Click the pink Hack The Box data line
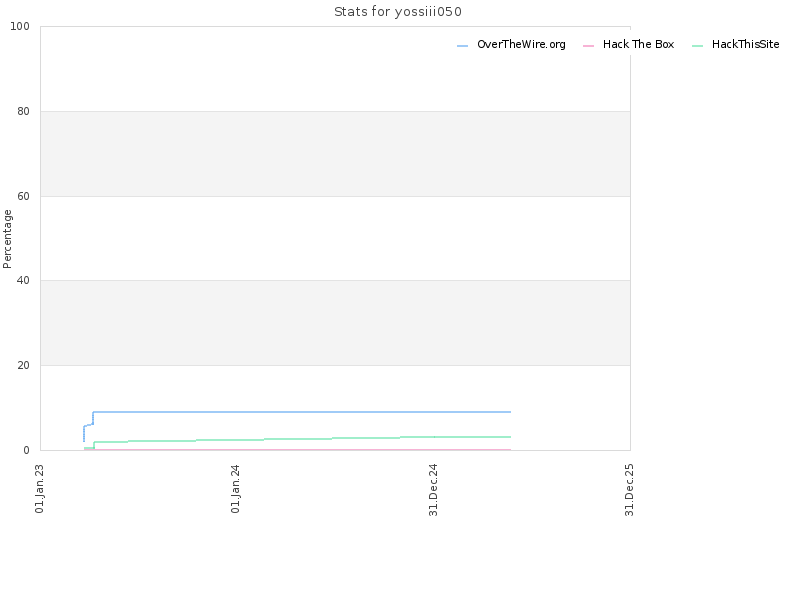Viewport: 800px width, 600px height. [301, 449]
